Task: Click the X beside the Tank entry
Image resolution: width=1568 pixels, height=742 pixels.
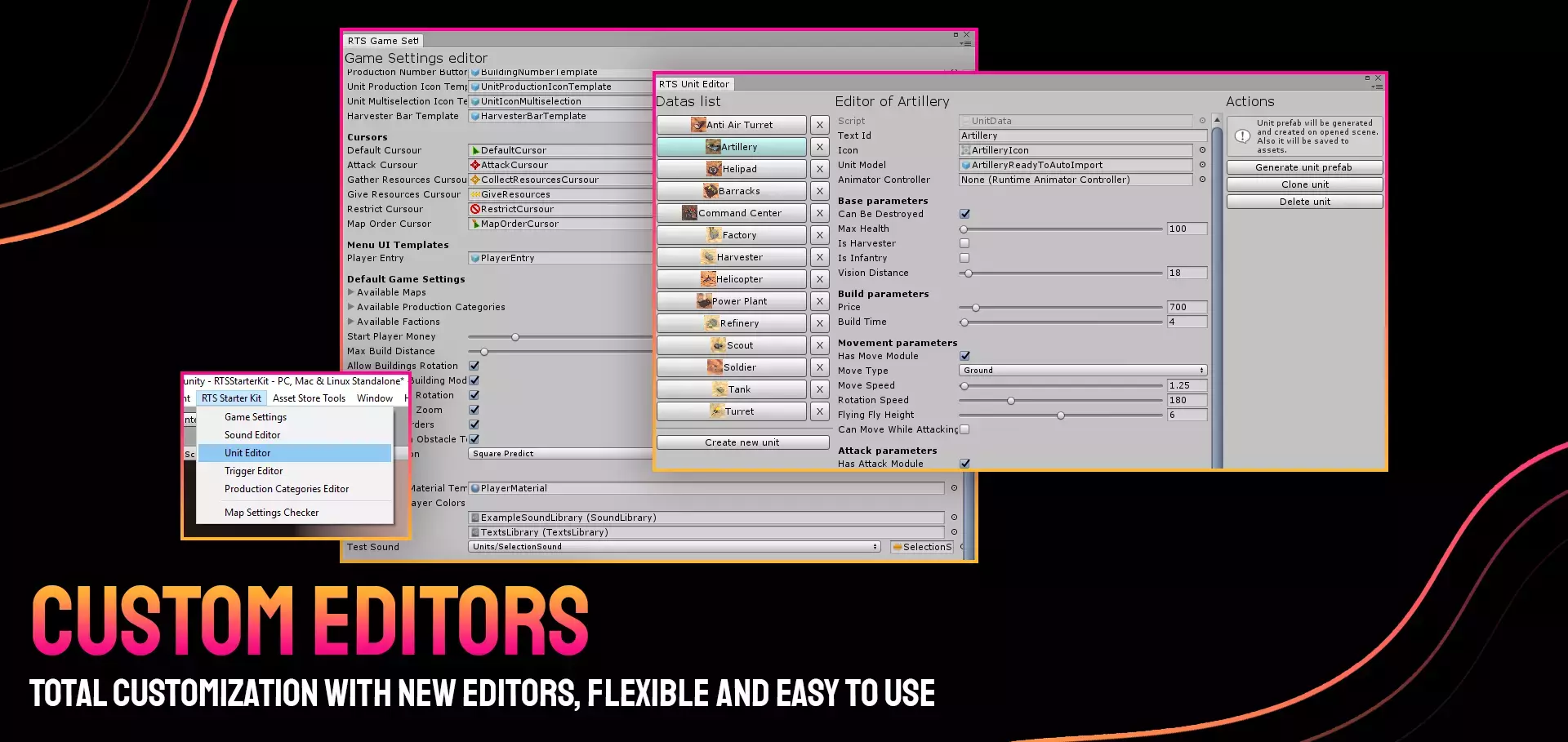Action: coord(820,389)
